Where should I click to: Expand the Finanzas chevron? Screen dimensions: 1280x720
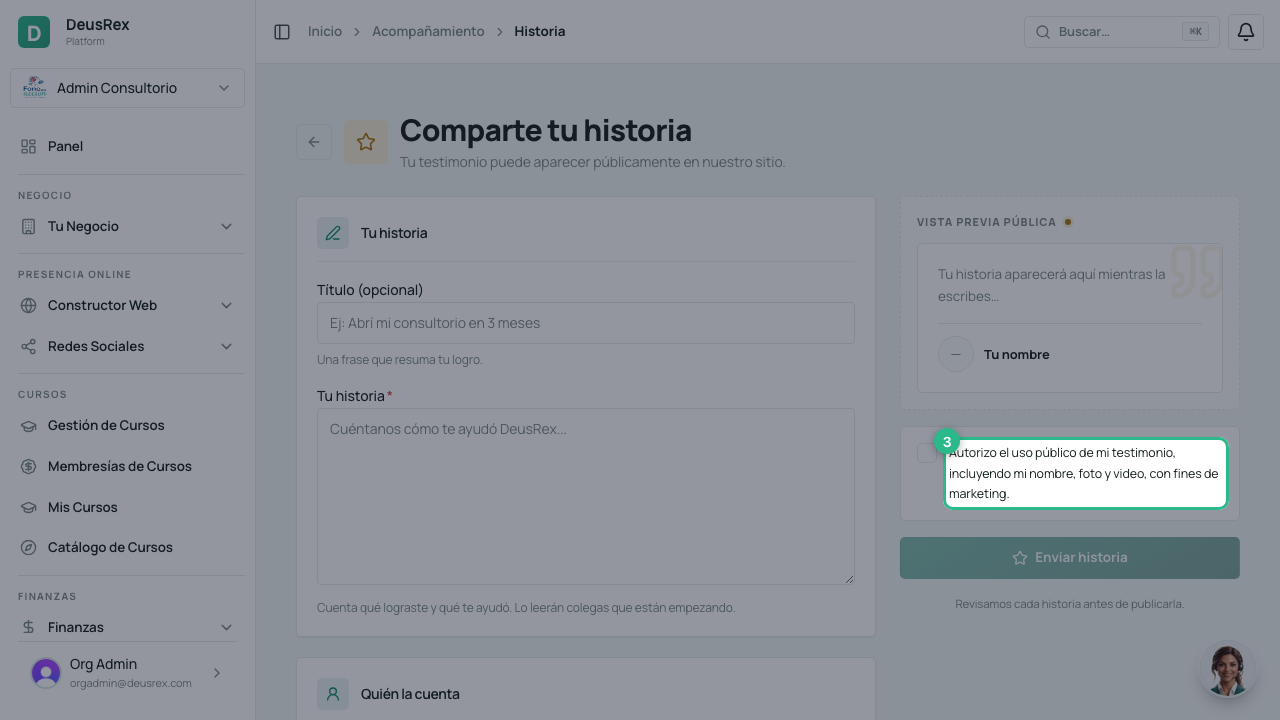226,627
